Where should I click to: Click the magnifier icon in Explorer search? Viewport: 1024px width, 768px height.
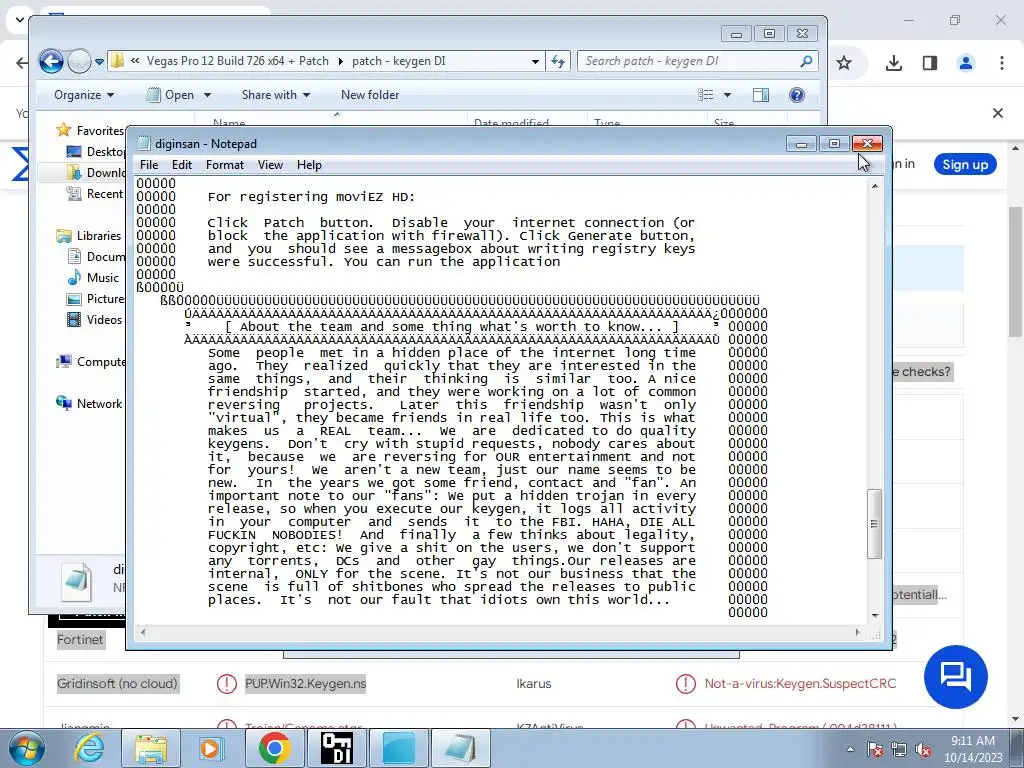click(x=807, y=61)
